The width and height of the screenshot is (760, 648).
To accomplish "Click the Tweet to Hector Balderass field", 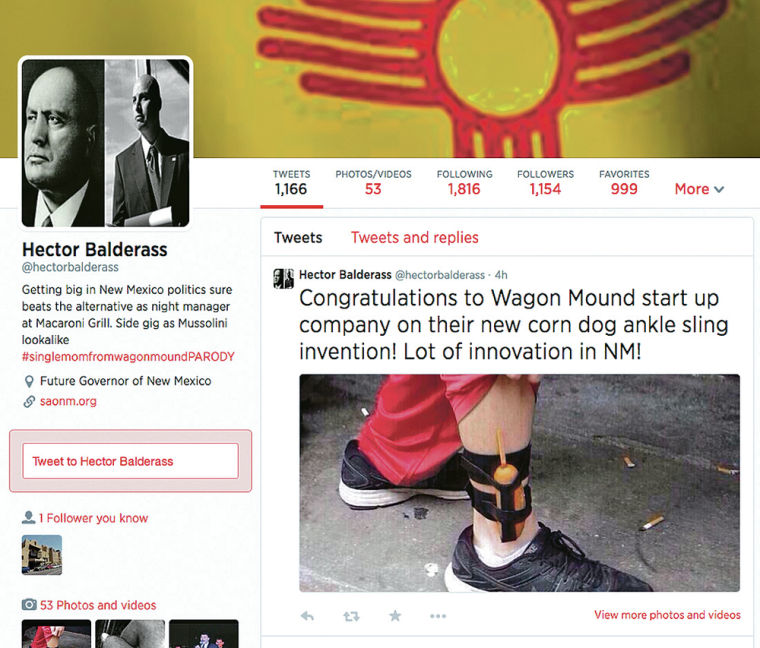I will (130, 461).
